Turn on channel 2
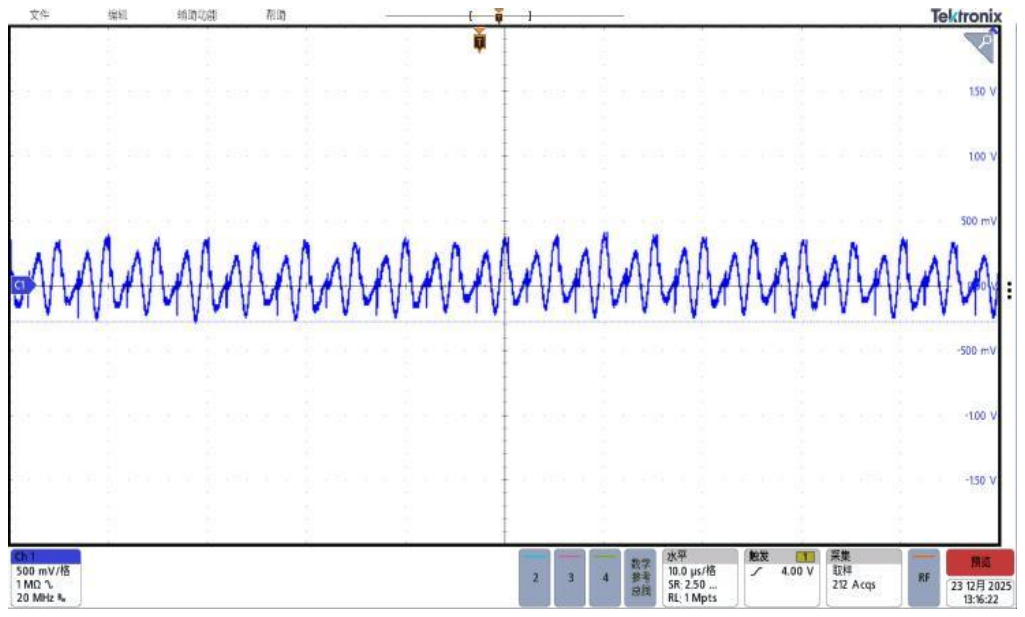The width and height of the screenshot is (1025, 617). tap(535, 578)
